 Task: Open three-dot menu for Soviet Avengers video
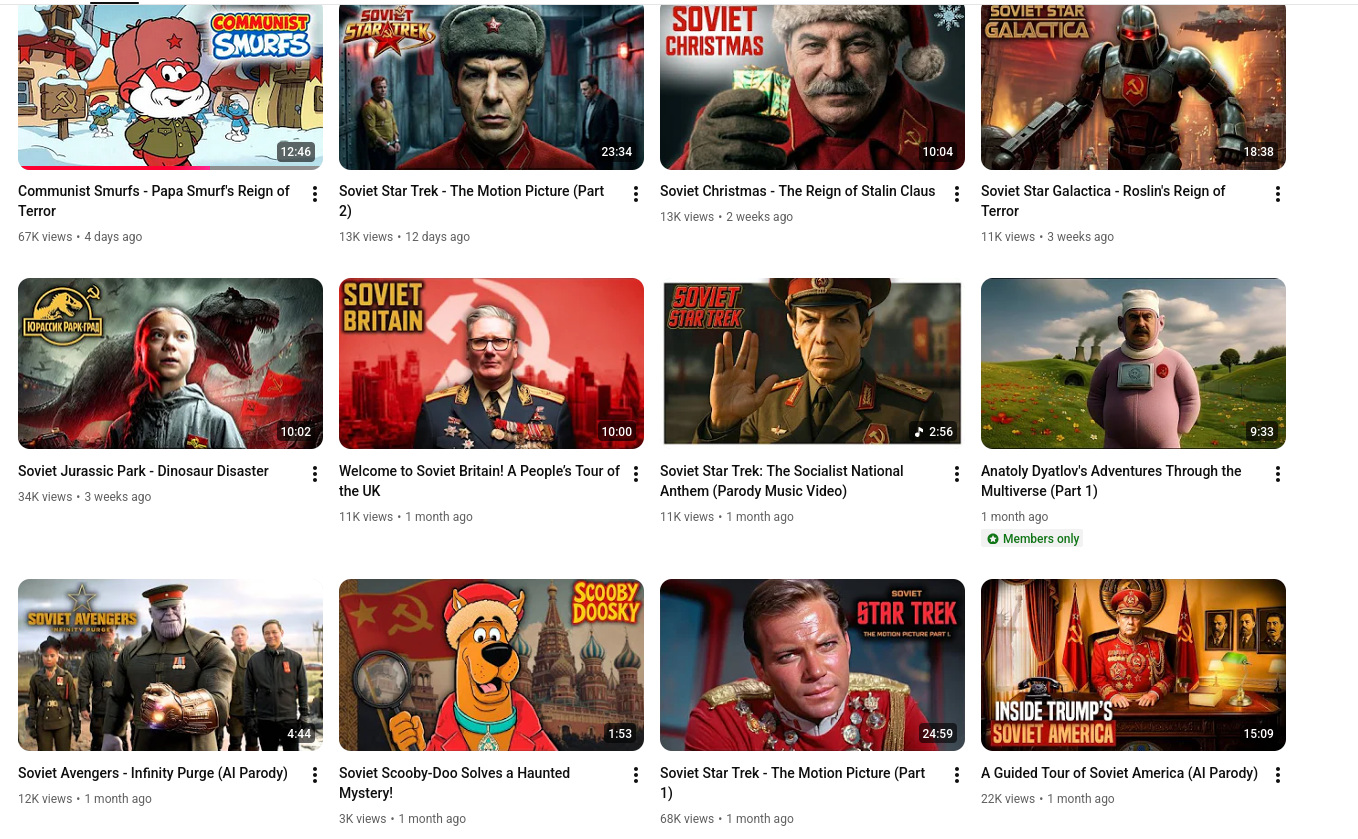click(314, 775)
